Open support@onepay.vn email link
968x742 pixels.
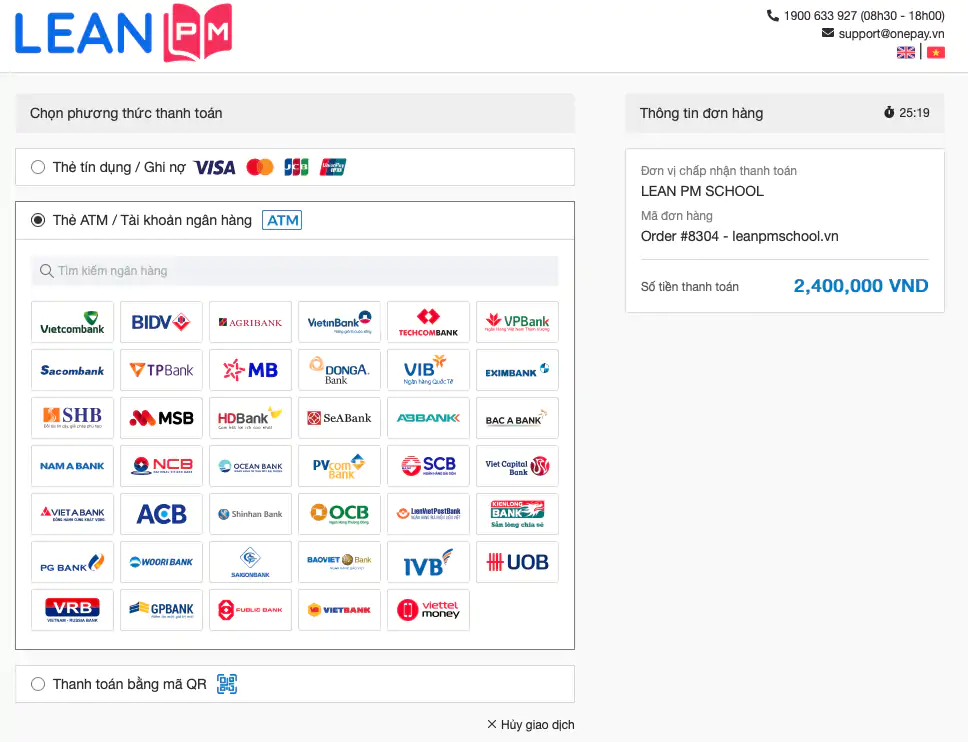pos(891,33)
